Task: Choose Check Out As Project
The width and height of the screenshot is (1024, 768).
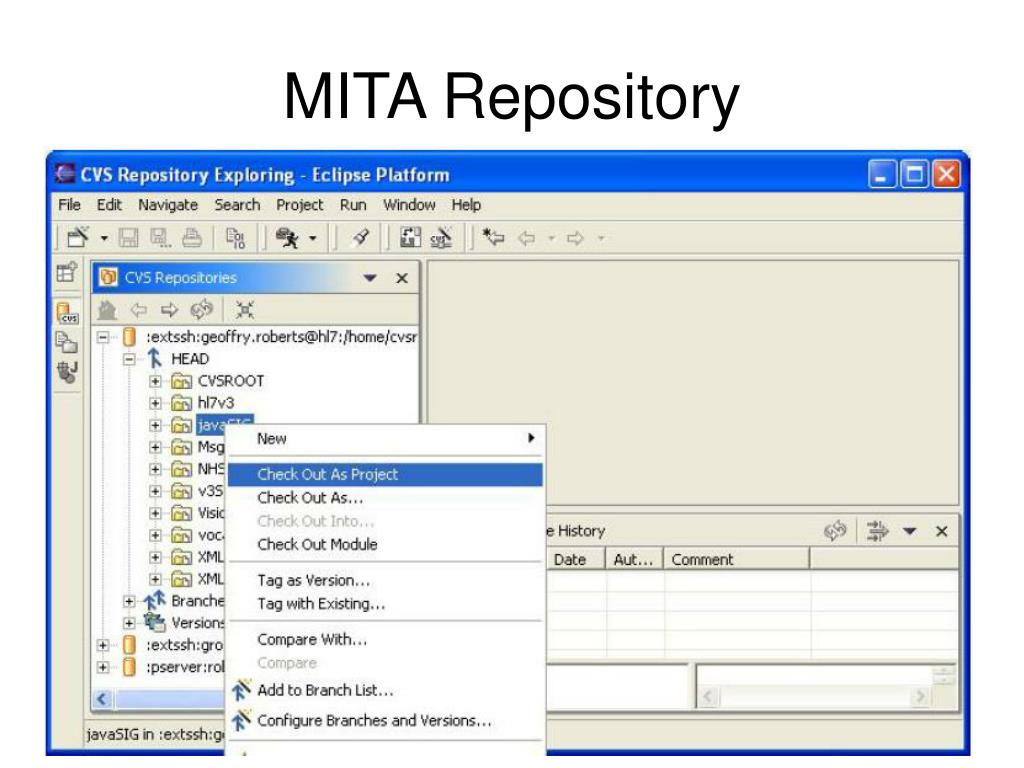Action: pos(386,475)
